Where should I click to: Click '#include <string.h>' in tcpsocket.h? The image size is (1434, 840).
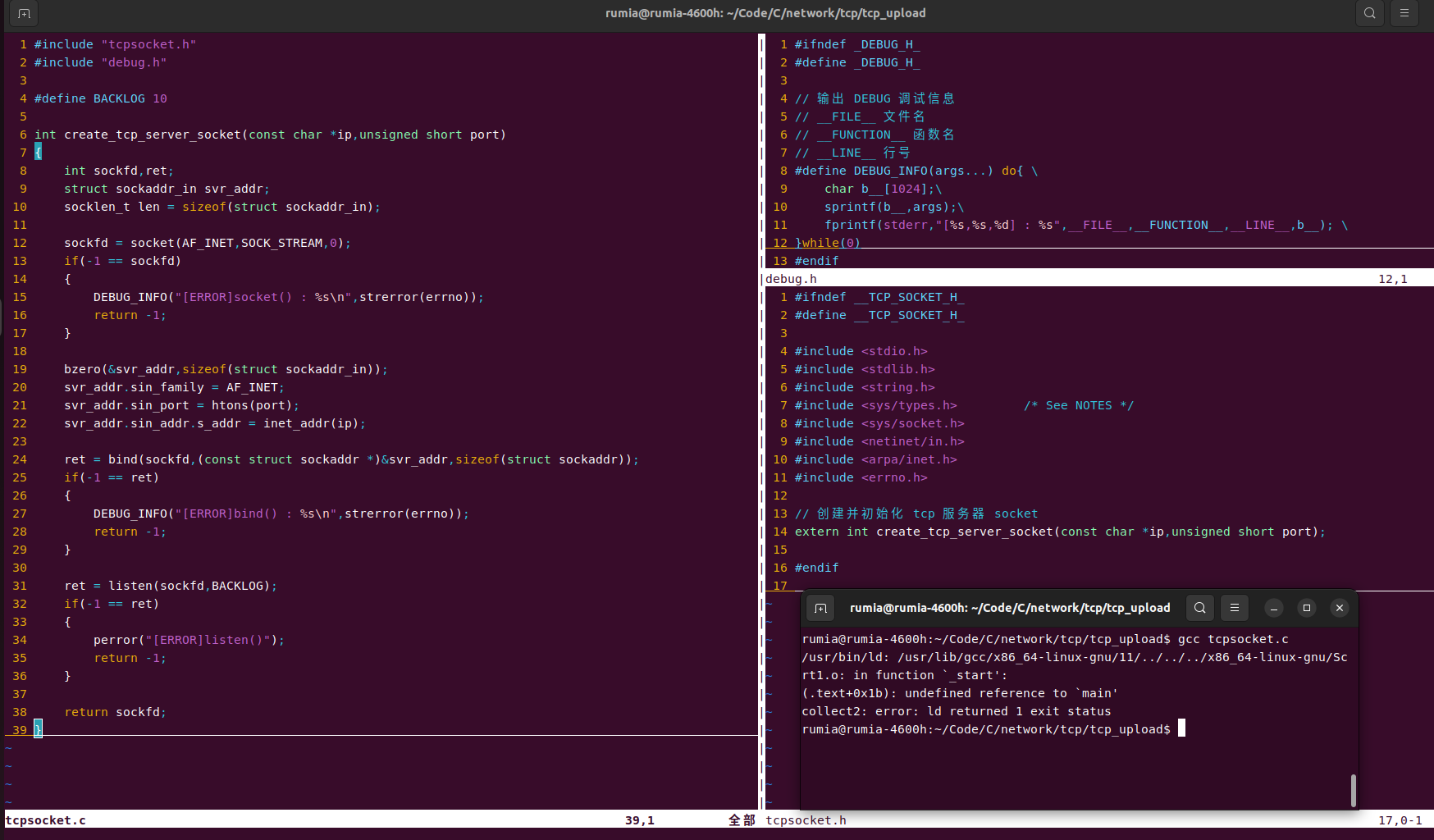865,387
